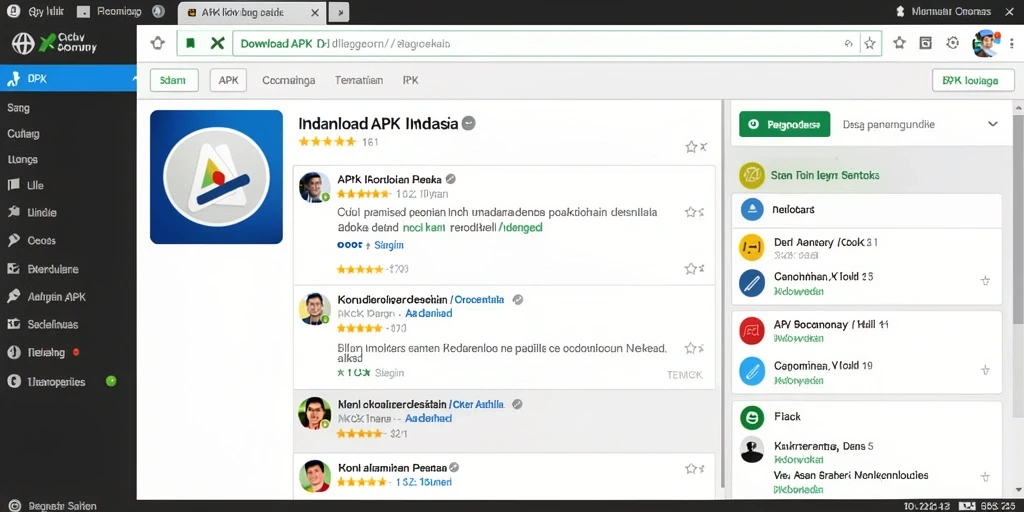
Task: Expand the Dasg panamgundke dropdown chevron
Action: click(993, 124)
